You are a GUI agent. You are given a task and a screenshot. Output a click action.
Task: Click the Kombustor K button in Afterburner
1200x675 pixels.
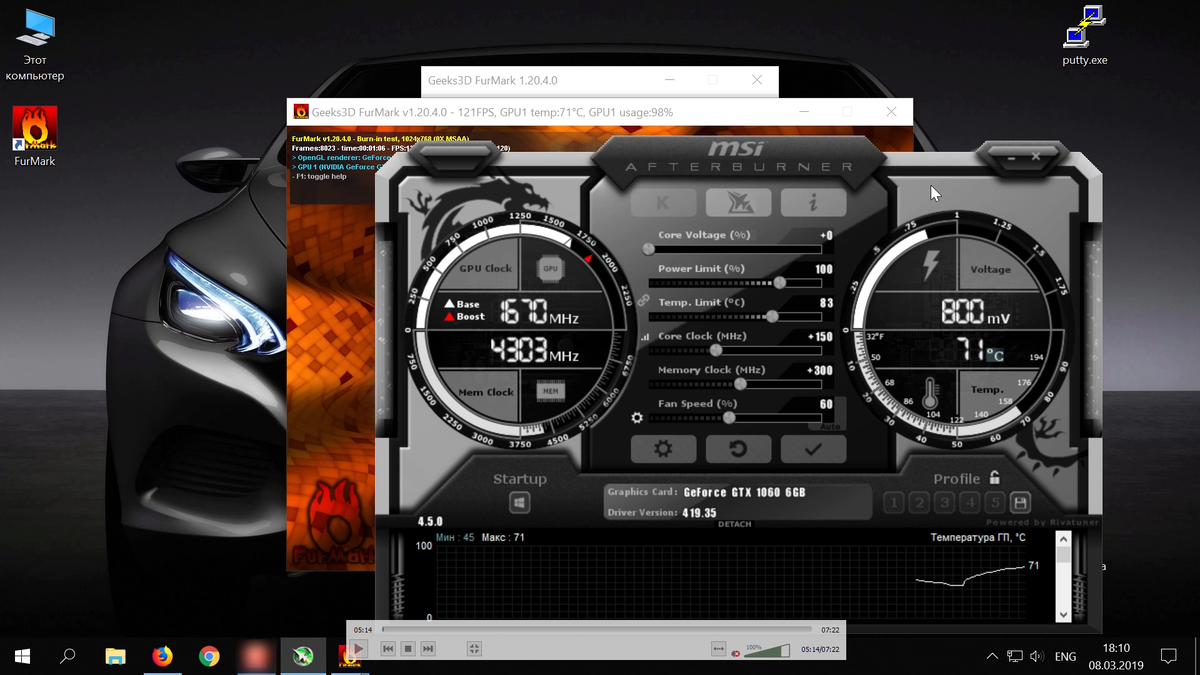(663, 202)
